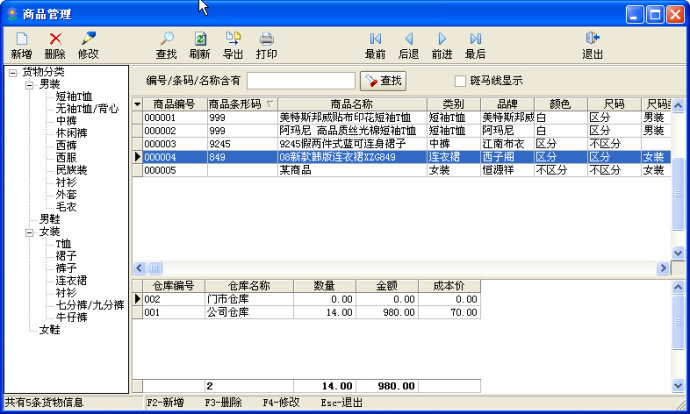The height and width of the screenshot is (414, 690).
Task: Click the 新增 (Add) toolbar icon
Action: pyautogui.click(x=21, y=39)
